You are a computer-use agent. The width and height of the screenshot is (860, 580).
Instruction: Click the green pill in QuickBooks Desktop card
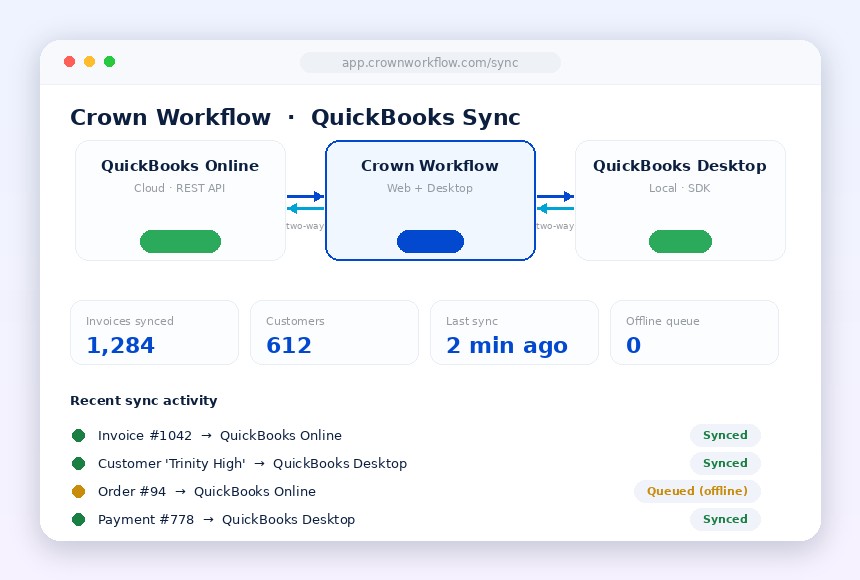tap(680, 241)
